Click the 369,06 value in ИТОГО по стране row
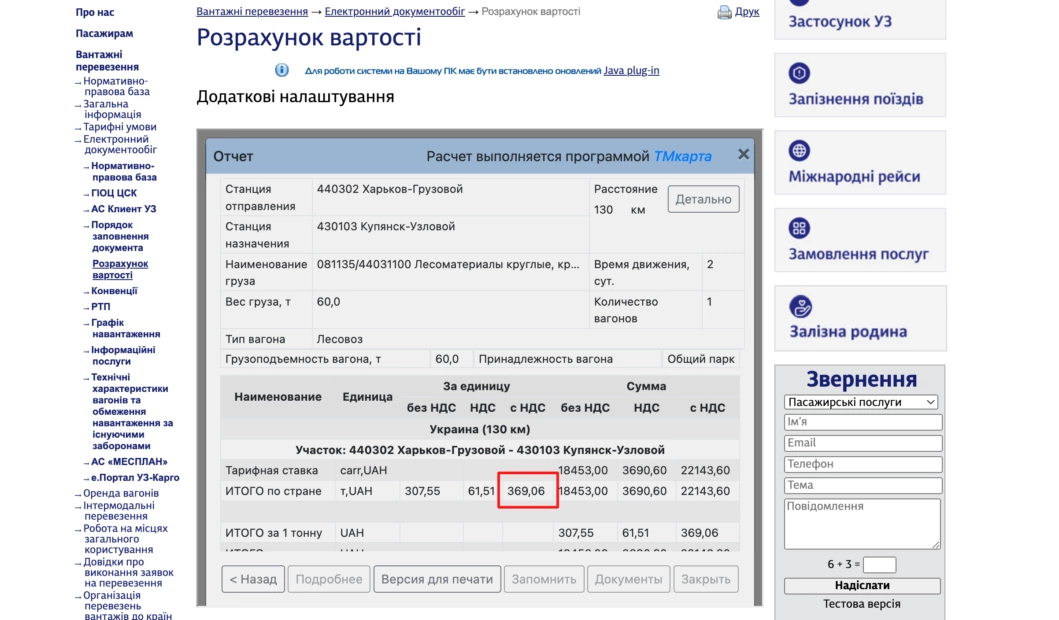Viewport: 1059px width, 620px height. click(x=526, y=491)
